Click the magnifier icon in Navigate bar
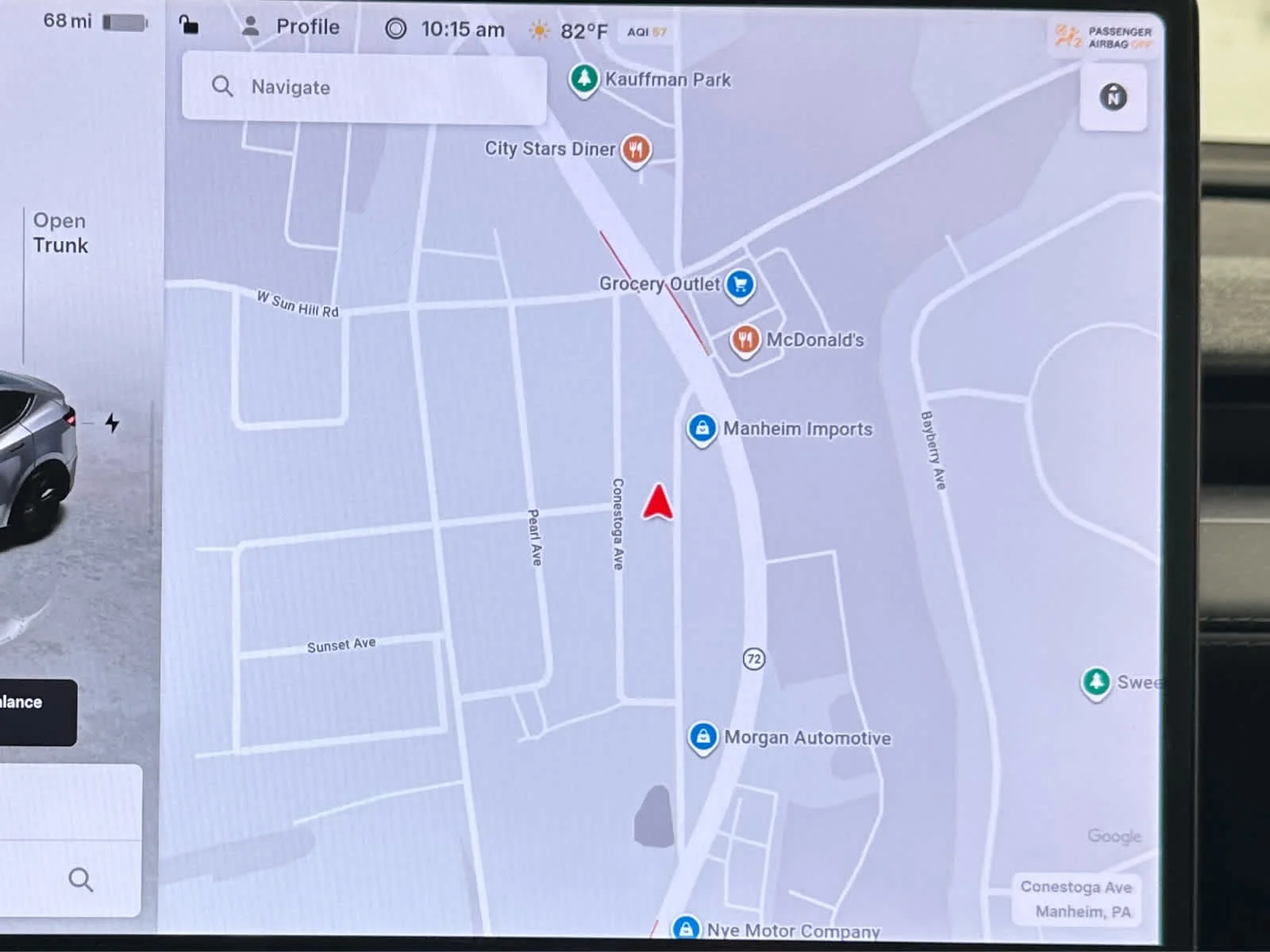 (222, 86)
